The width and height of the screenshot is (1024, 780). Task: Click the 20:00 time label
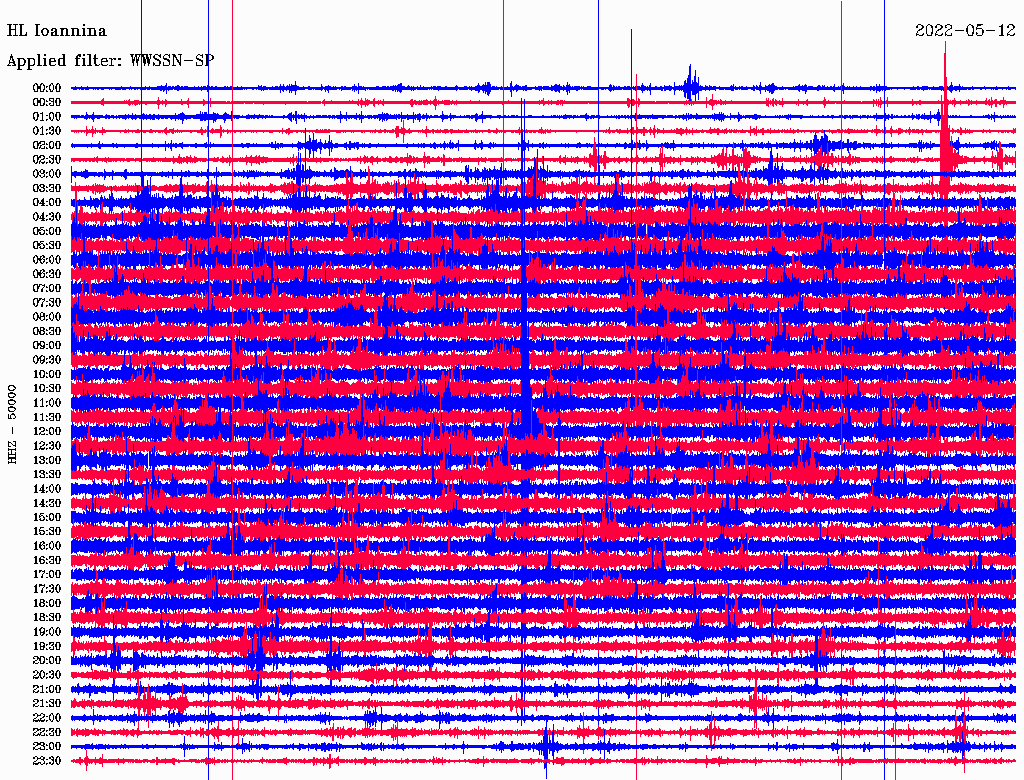tap(47, 660)
